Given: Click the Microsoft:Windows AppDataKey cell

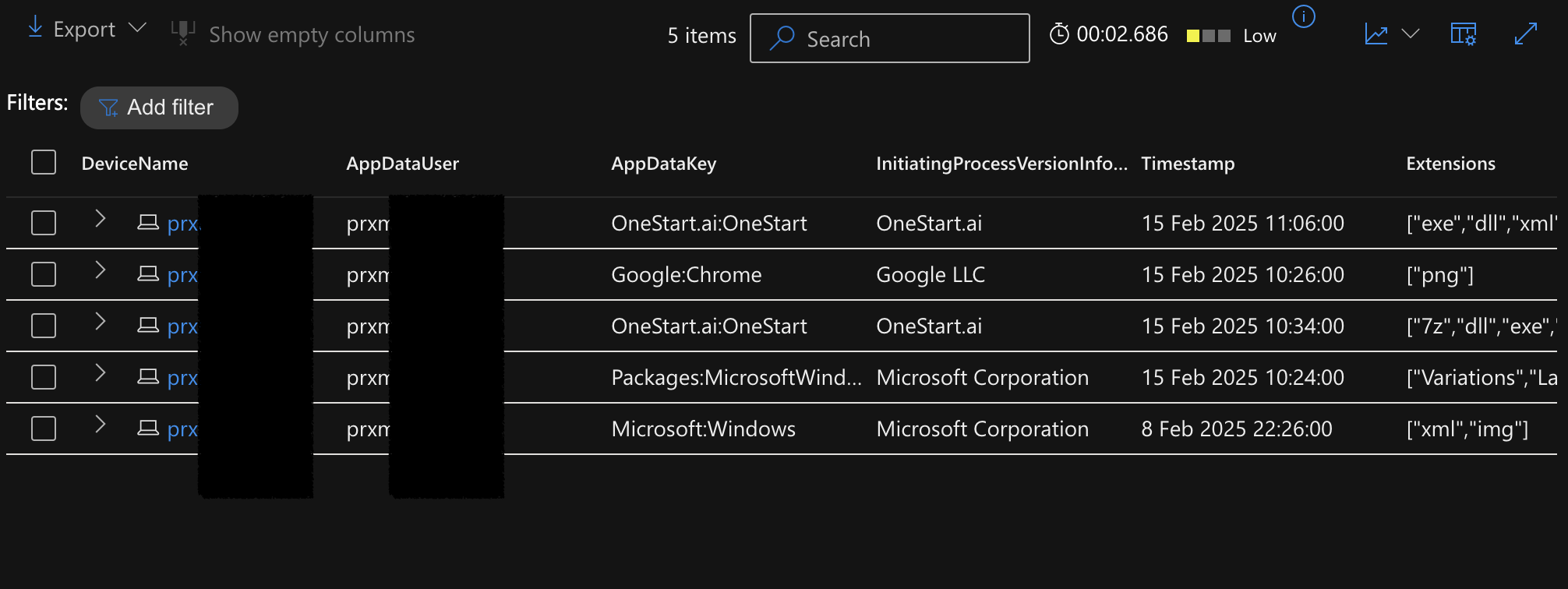Looking at the screenshot, I should tap(704, 429).
